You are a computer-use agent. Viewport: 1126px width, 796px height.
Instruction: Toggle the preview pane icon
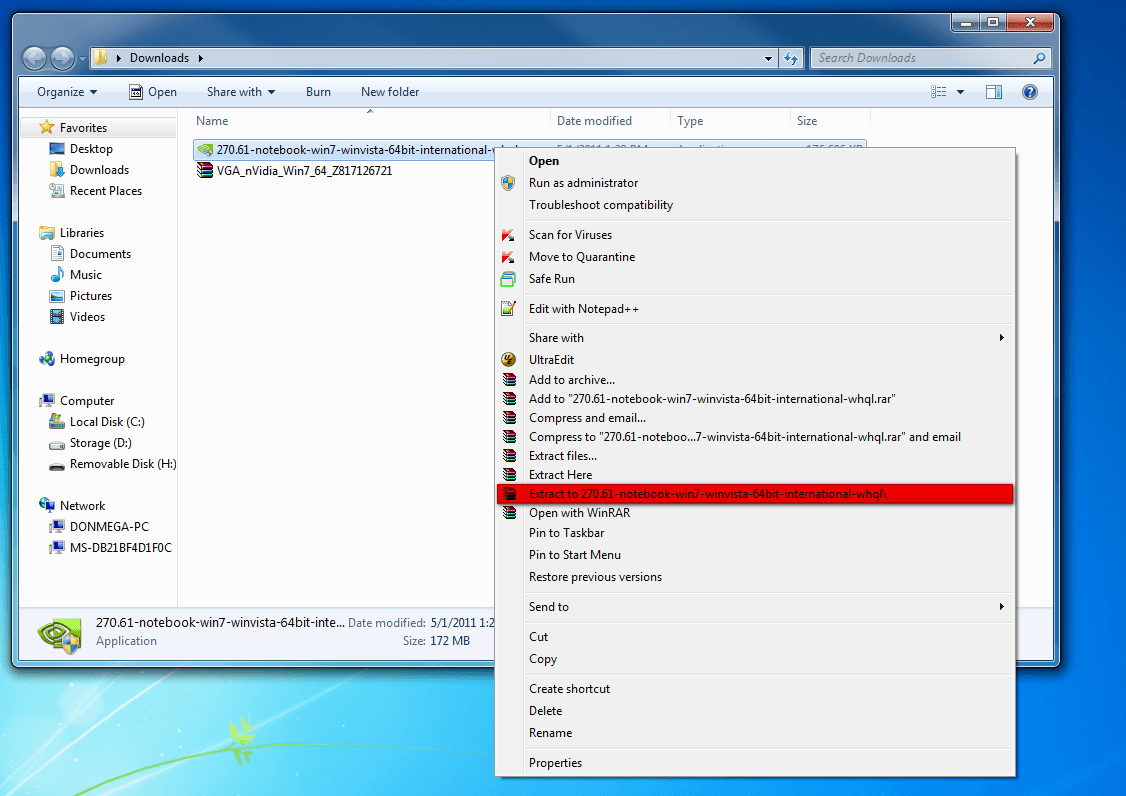pos(993,92)
